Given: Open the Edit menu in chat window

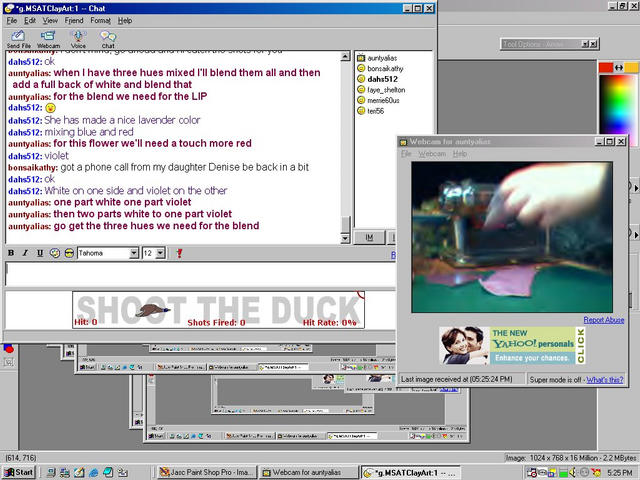Looking at the screenshot, I should pyautogui.click(x=30, y=20).
